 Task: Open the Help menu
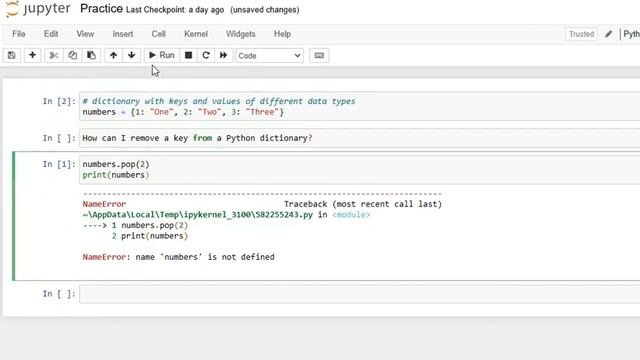tap(282, 34)
